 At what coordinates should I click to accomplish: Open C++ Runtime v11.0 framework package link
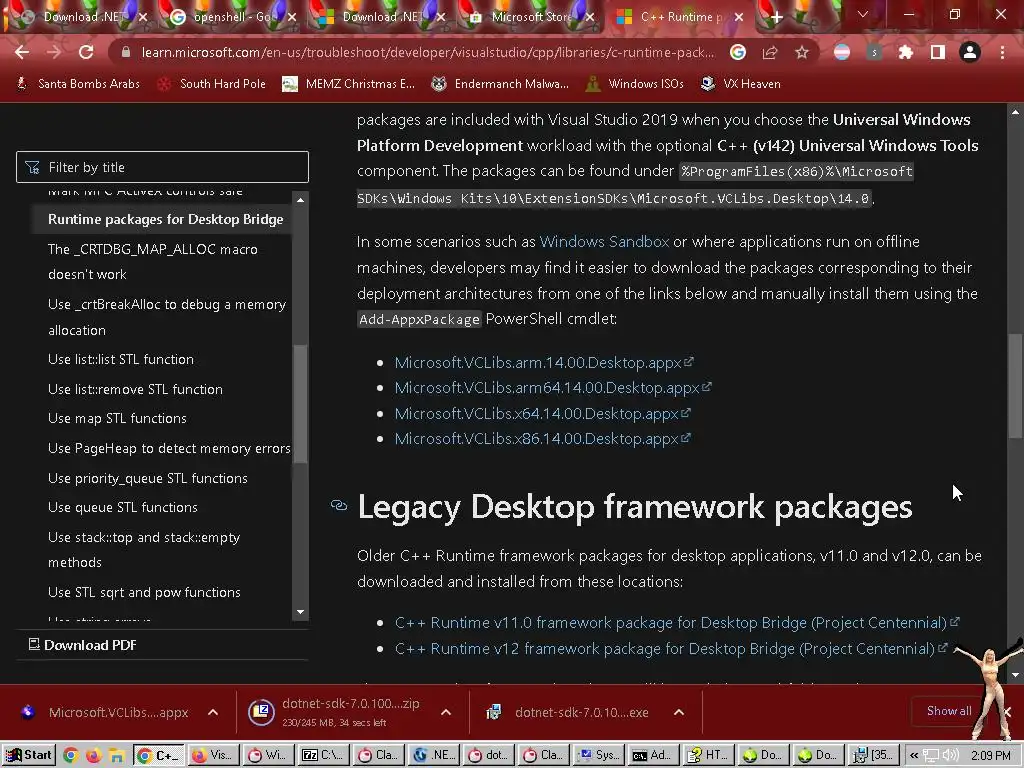coord(677,623)
